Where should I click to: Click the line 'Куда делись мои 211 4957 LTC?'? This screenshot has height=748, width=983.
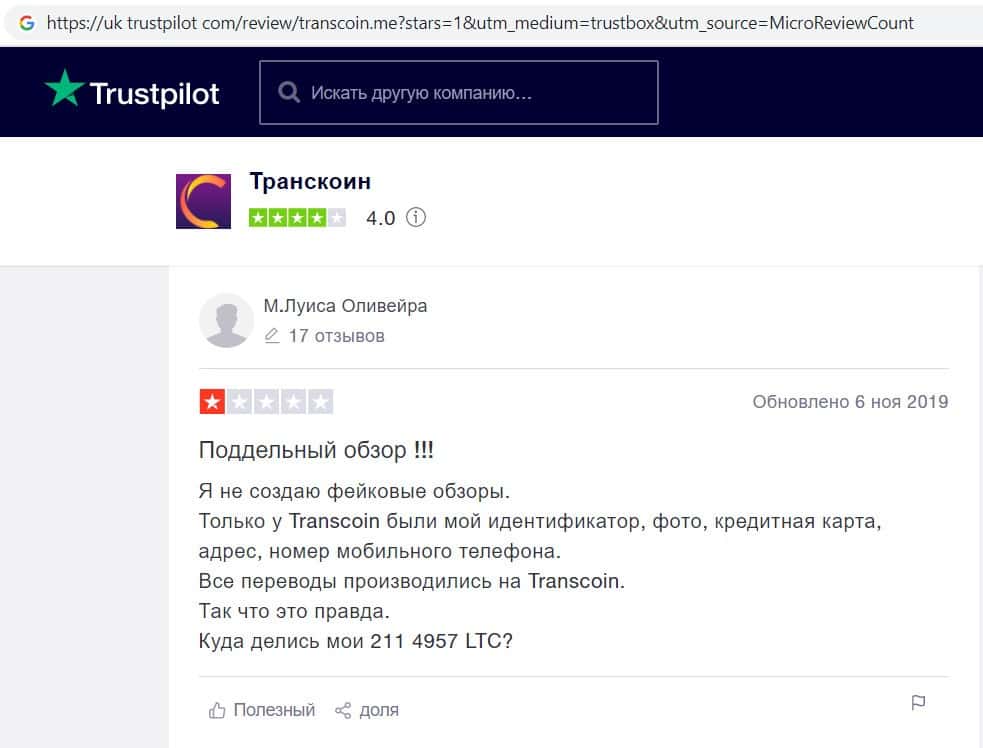click(x=355, y=641)
